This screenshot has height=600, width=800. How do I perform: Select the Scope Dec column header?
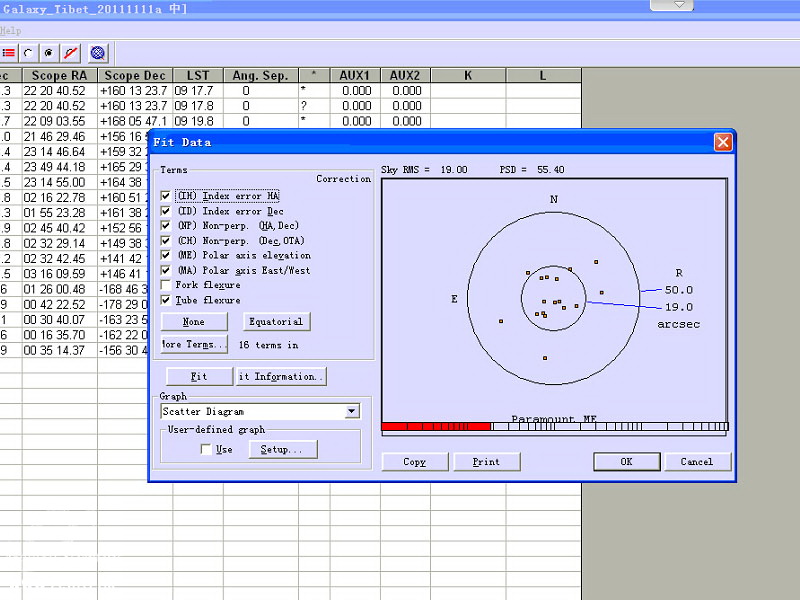tap(135, 75)
